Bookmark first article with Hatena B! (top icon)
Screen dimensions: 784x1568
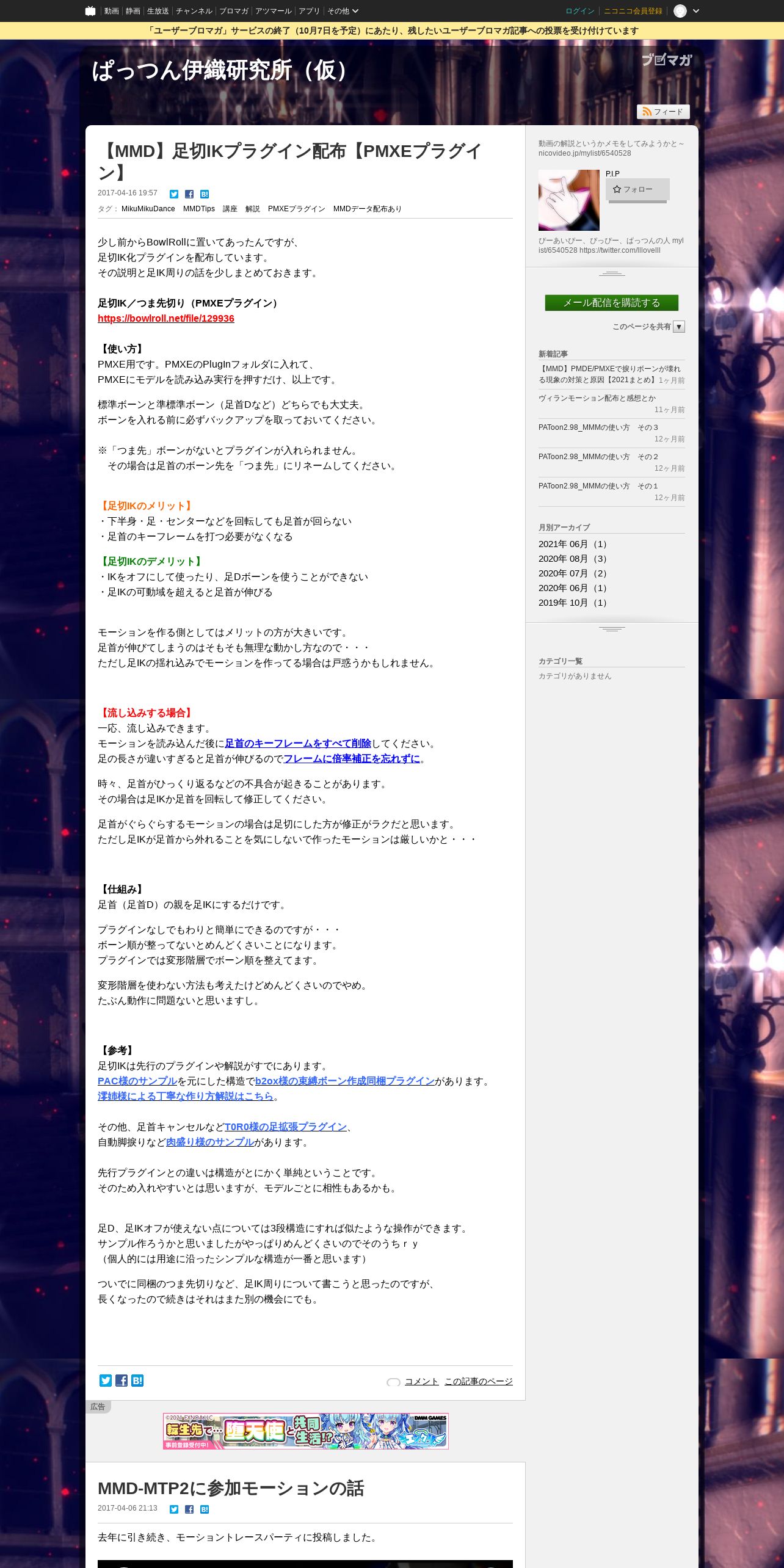[x=205, y=194]
